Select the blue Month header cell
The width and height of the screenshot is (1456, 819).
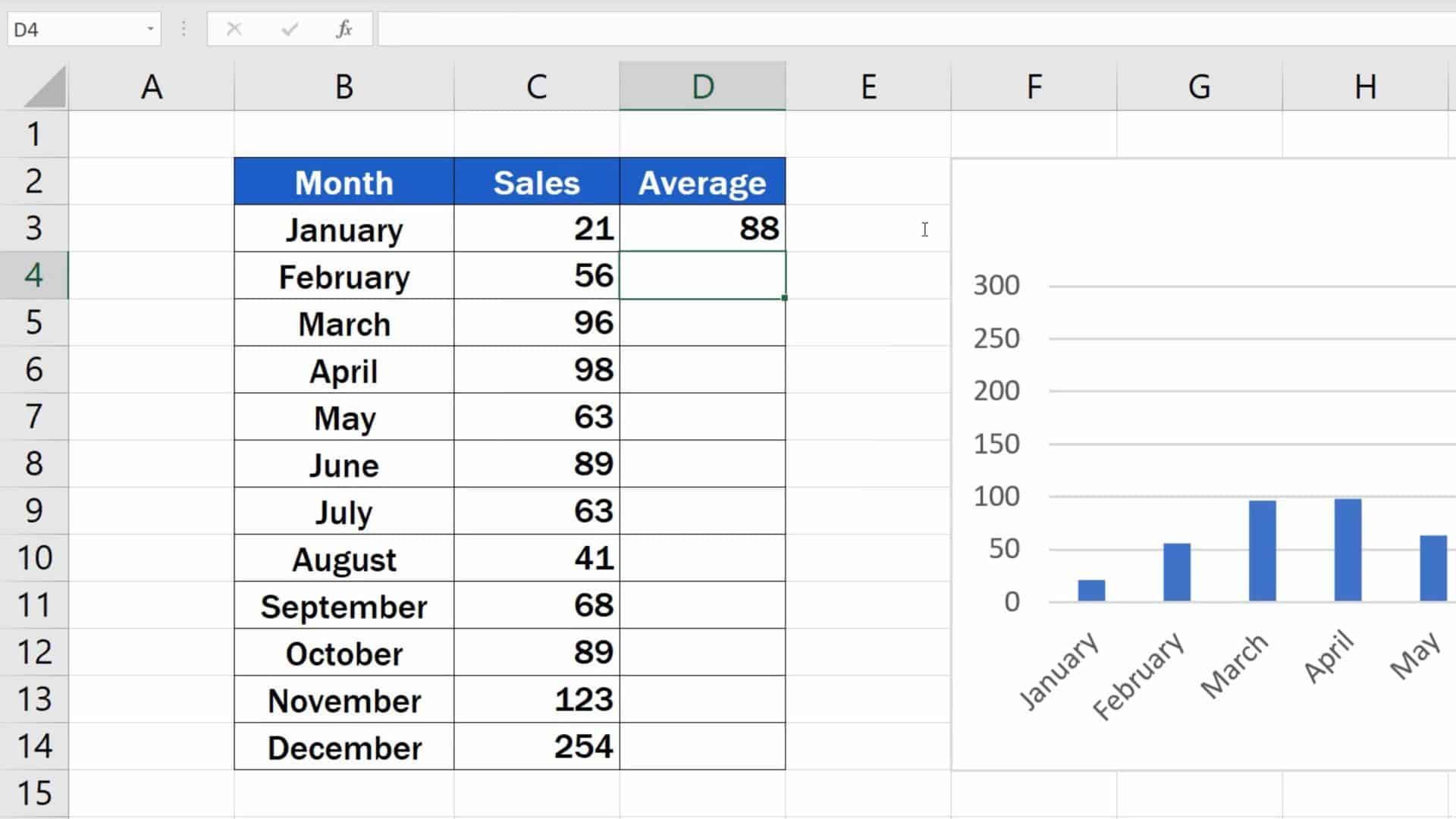(344, 182)
